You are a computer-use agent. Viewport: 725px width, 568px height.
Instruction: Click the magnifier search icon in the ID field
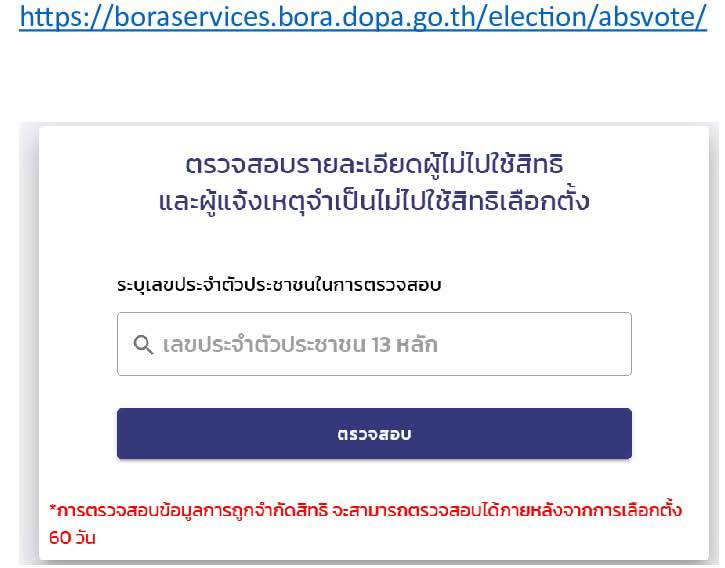[143, 345]
